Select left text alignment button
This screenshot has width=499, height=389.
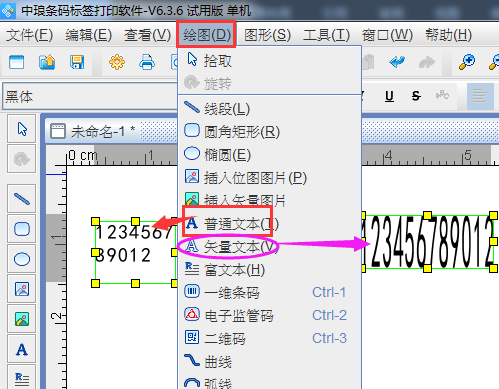pos(480,97)
